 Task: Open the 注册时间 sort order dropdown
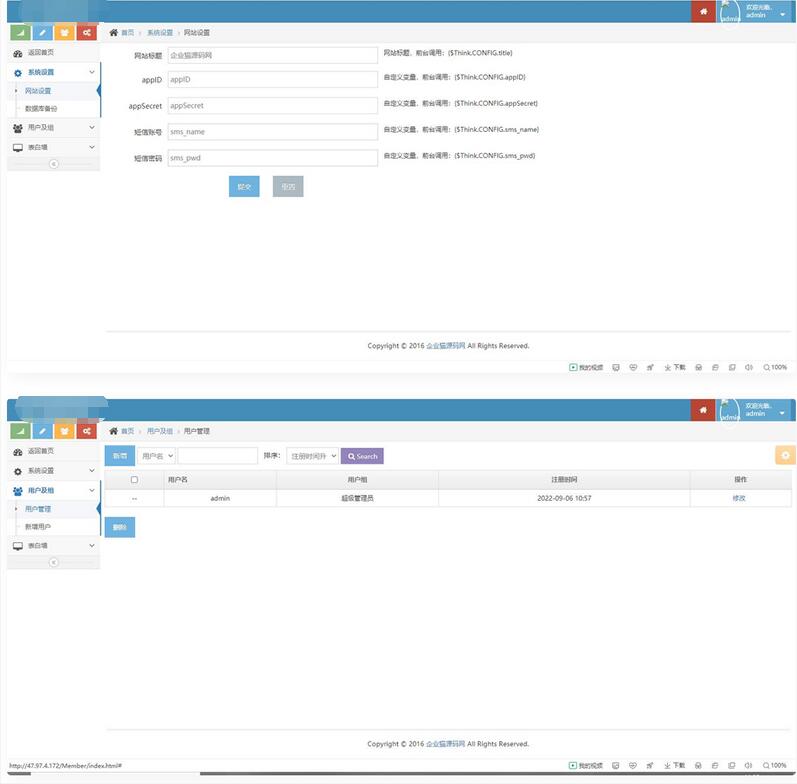click(312, 456)
